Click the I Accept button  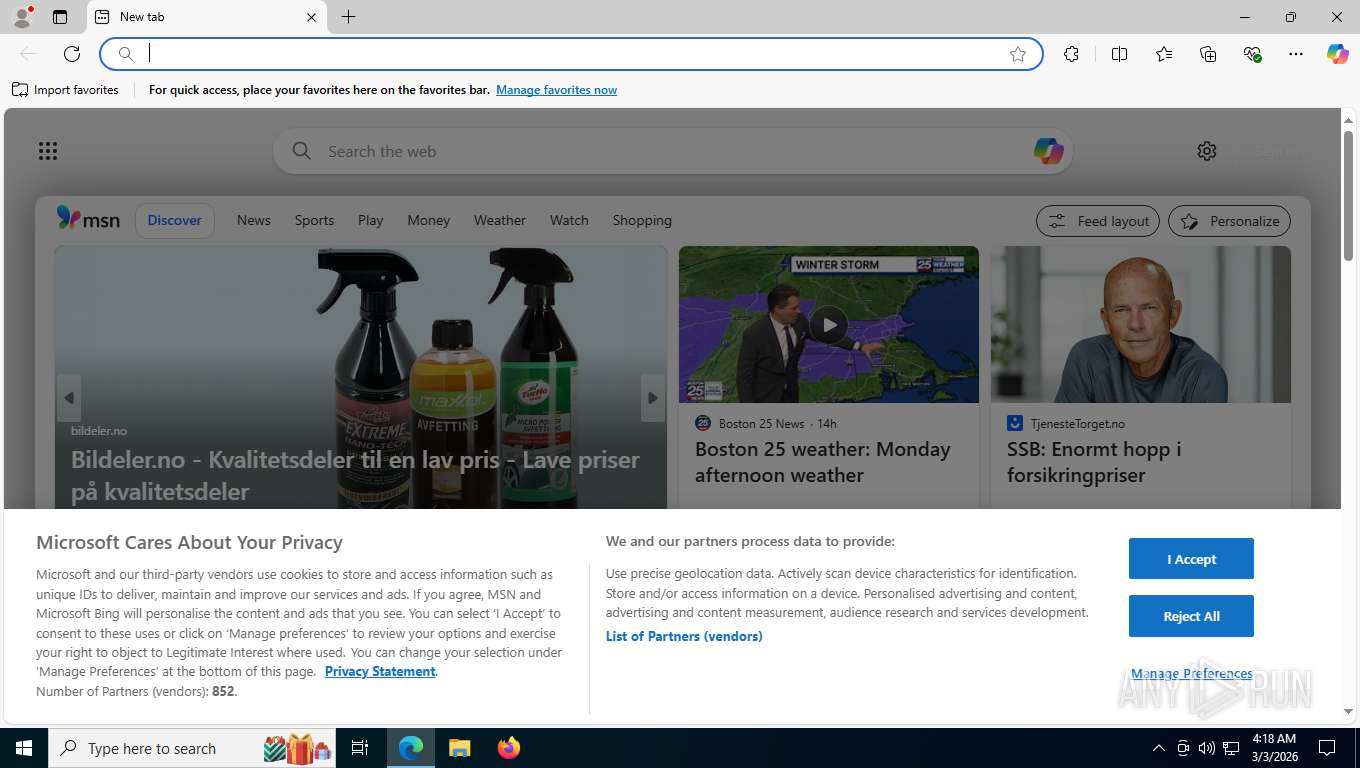coord(1191,559)
